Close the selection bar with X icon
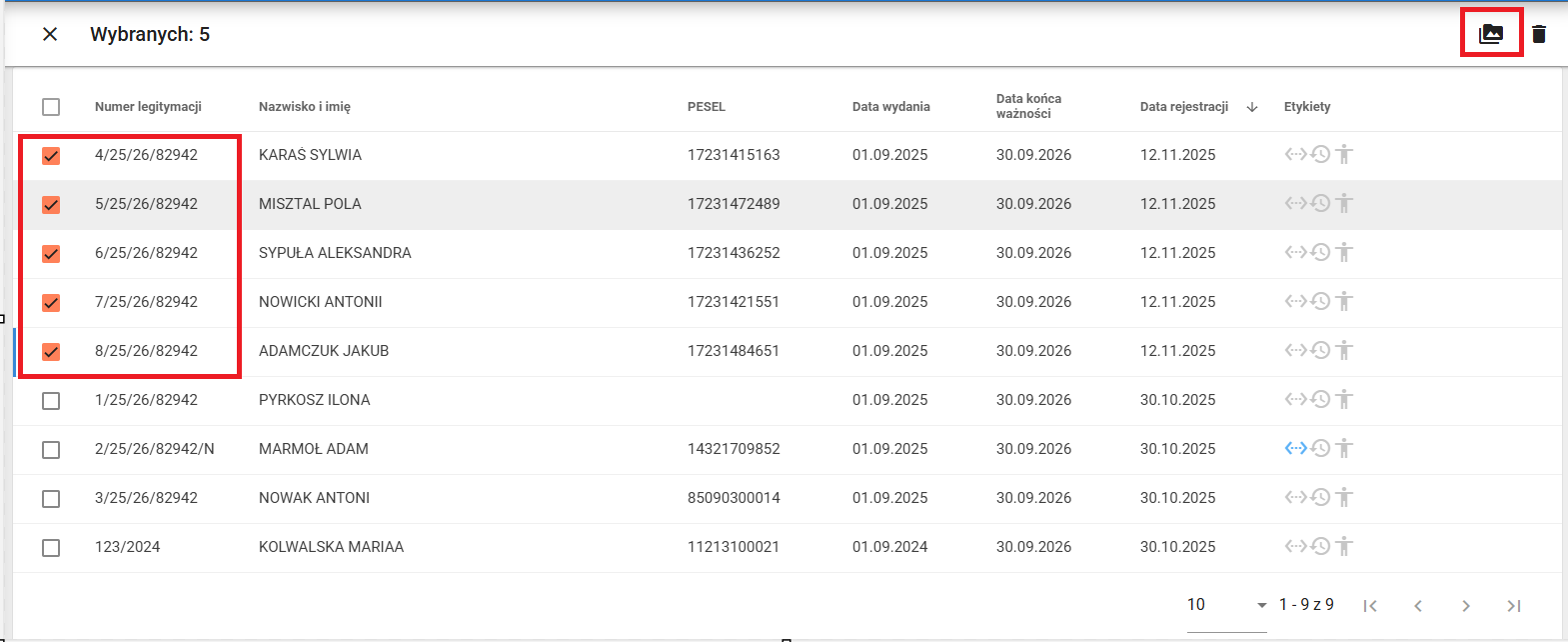The height and width of the screenshot is (642, 1568). point(50,34)
